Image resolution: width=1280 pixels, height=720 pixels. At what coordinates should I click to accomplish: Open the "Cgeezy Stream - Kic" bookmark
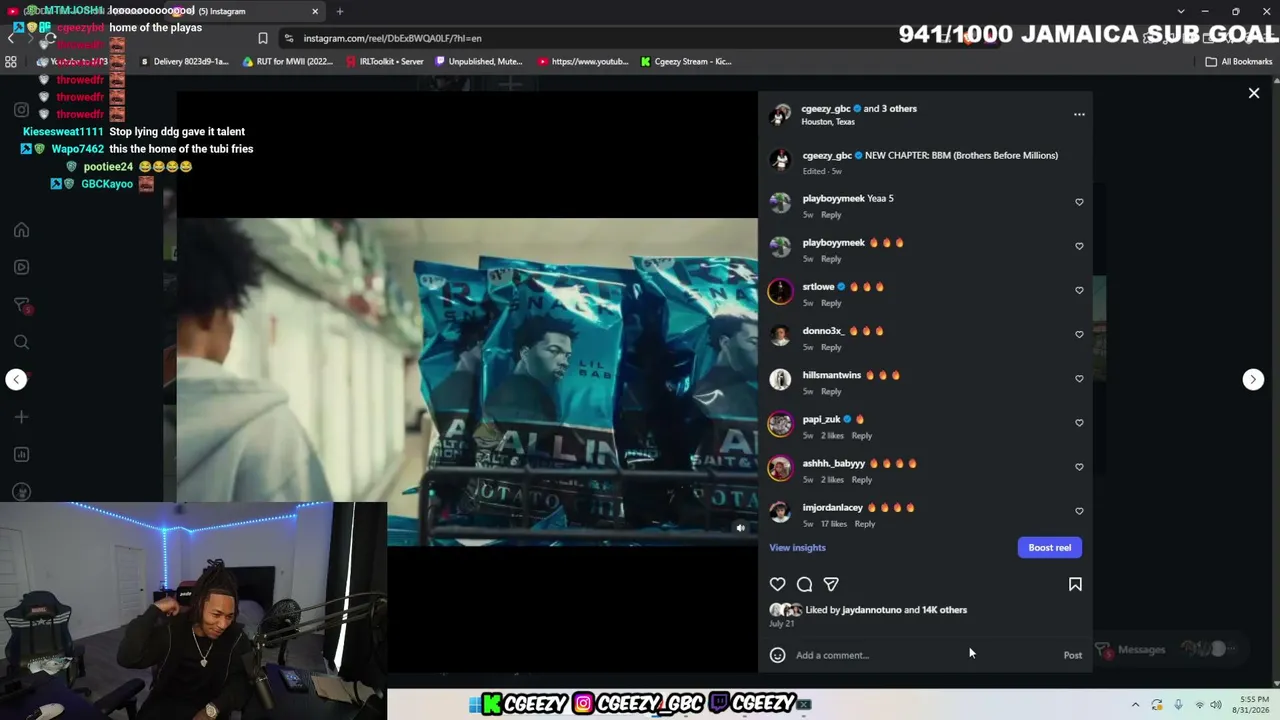click(x=686, y=61)
